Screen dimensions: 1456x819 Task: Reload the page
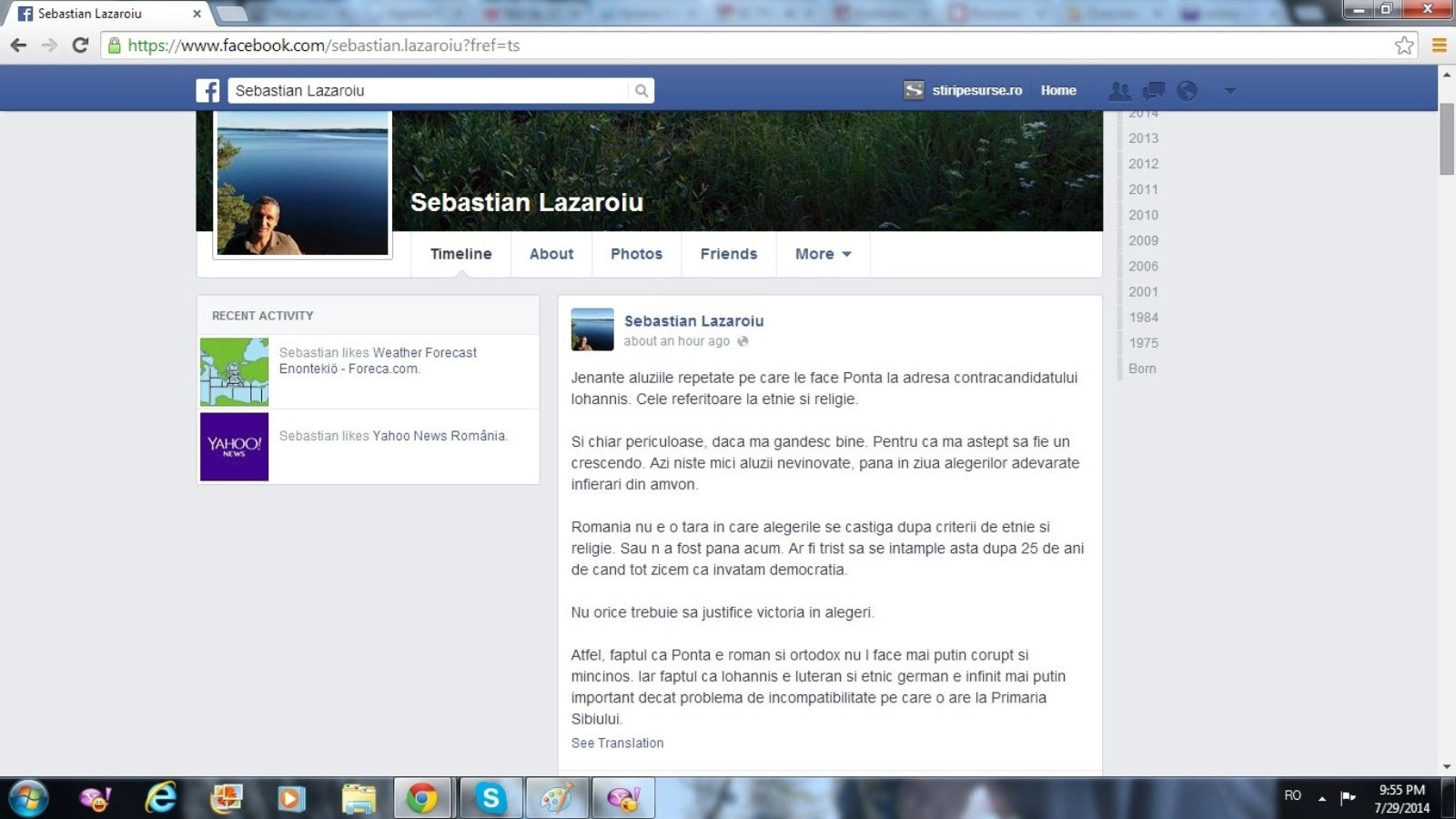80,45
